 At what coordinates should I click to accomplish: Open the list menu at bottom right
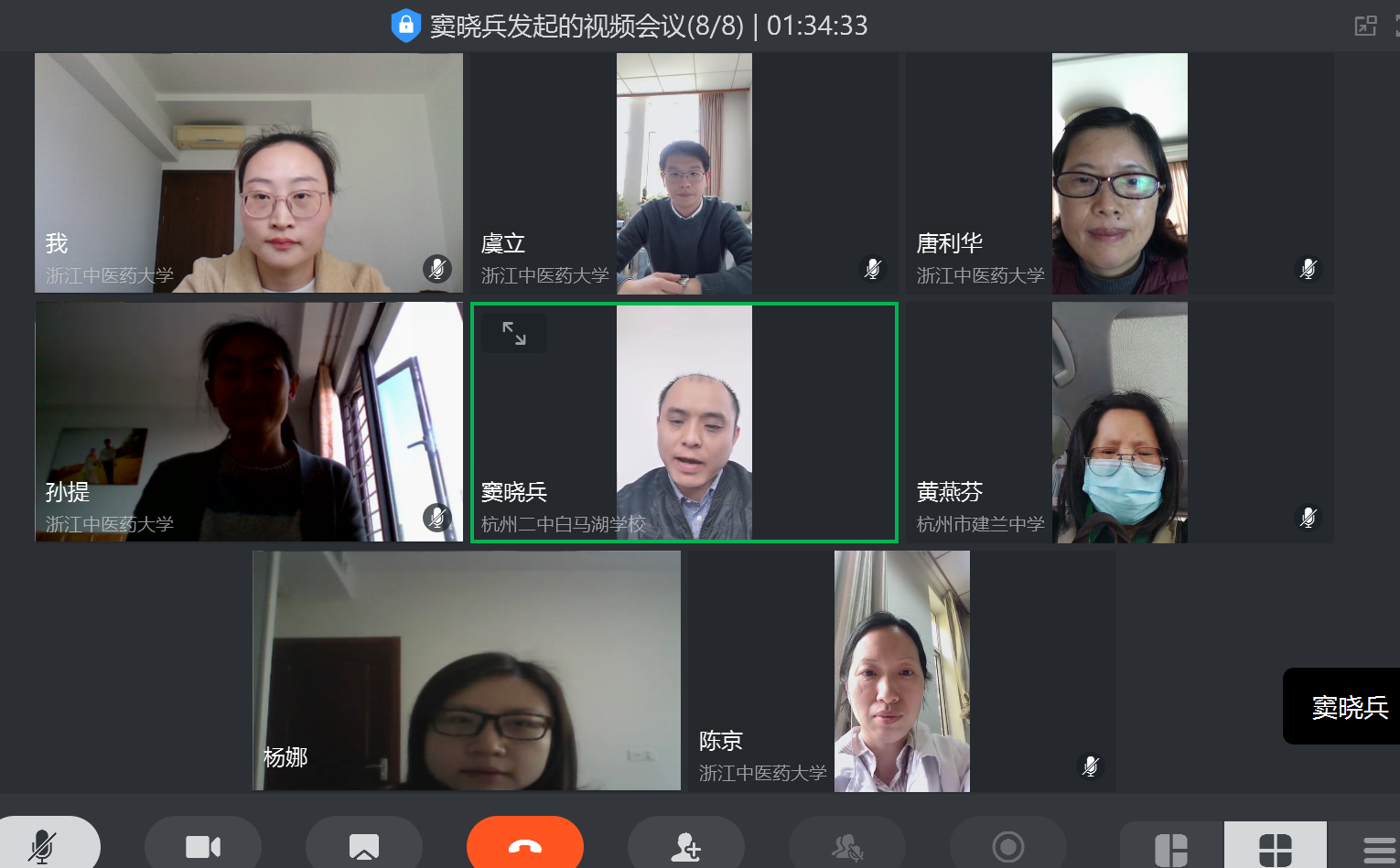pos(1377,848)
